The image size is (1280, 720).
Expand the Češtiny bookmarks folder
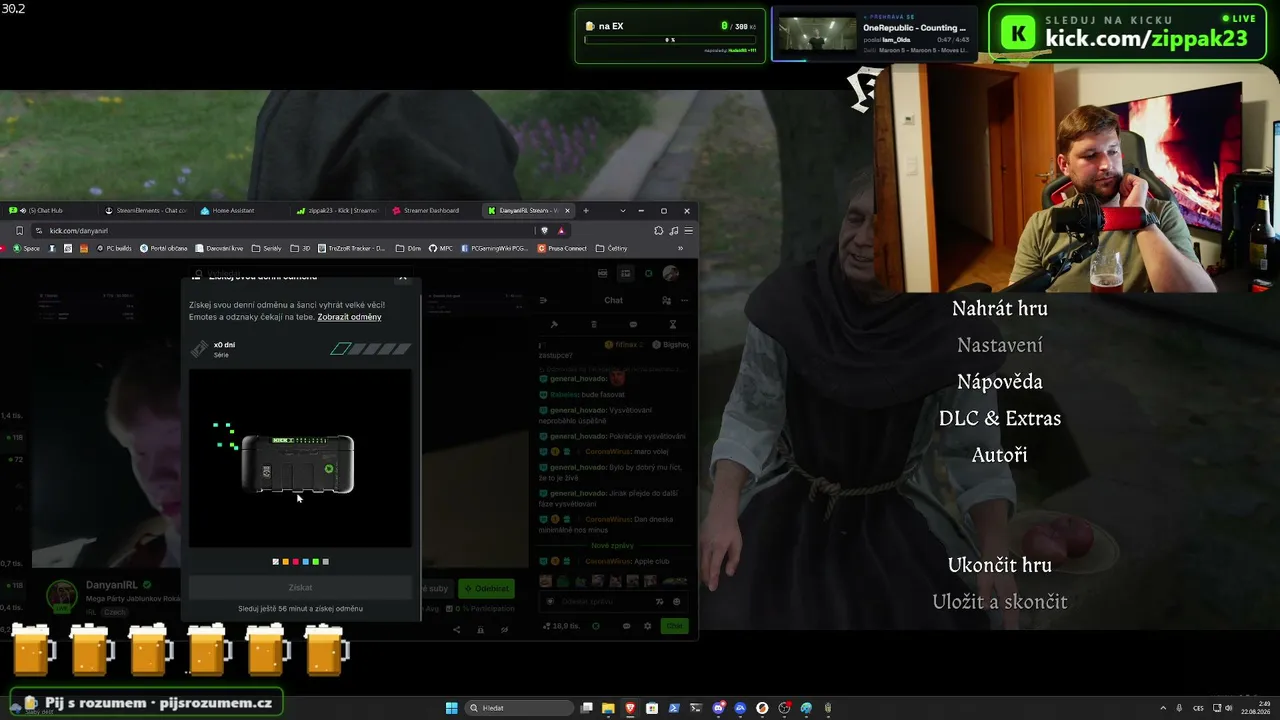612,248
